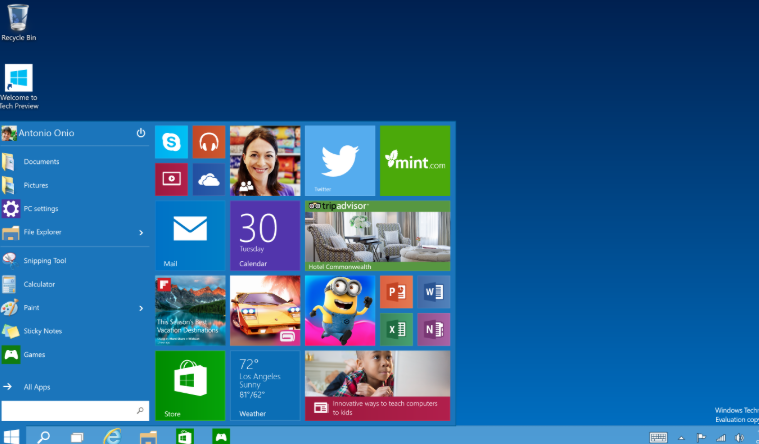Viewport: 759px width, 444px height.
Task: Launch PowerPoint from the Office tiles
Action: [x=396, y=292]
